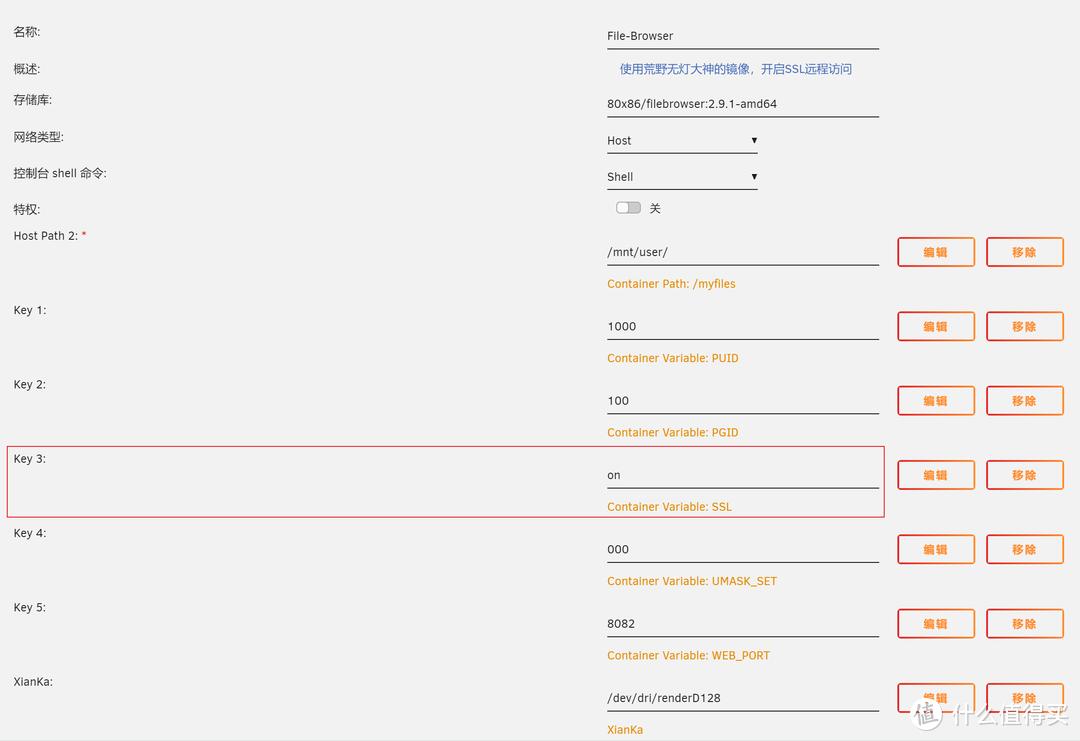Remove the Key 3 SSL variable

(1024, 475)
